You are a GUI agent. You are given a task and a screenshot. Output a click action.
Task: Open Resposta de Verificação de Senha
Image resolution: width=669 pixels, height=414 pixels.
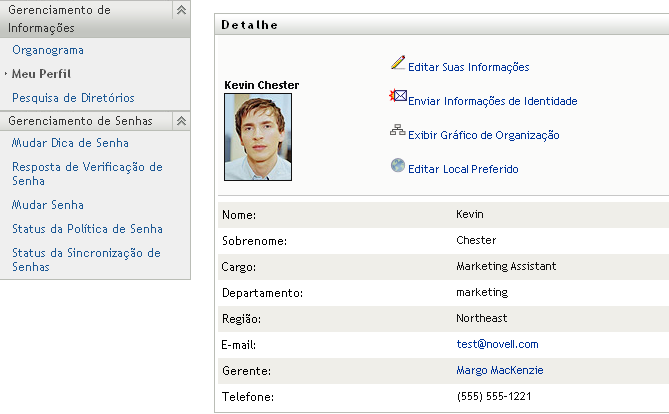[x=87, y=174]
